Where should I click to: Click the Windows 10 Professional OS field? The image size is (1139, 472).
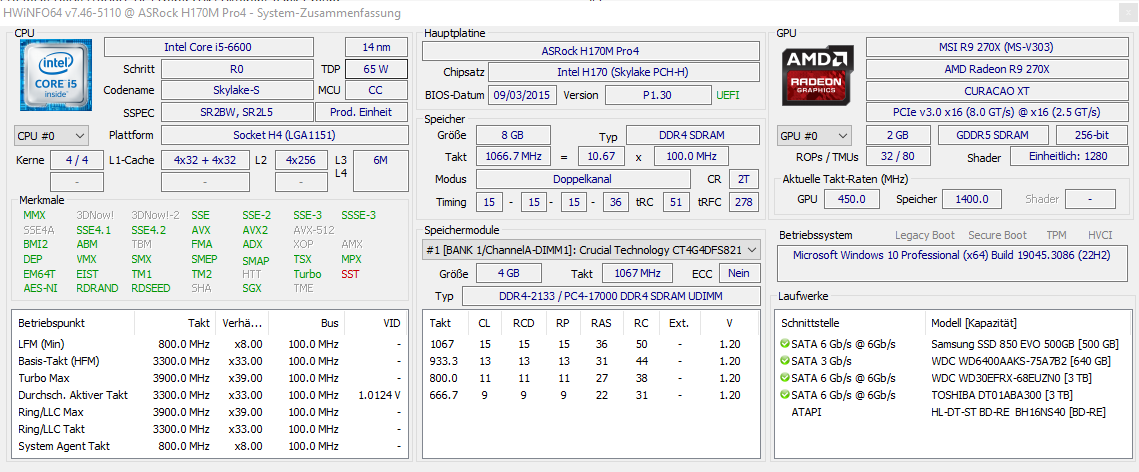(x=953, y=264)
